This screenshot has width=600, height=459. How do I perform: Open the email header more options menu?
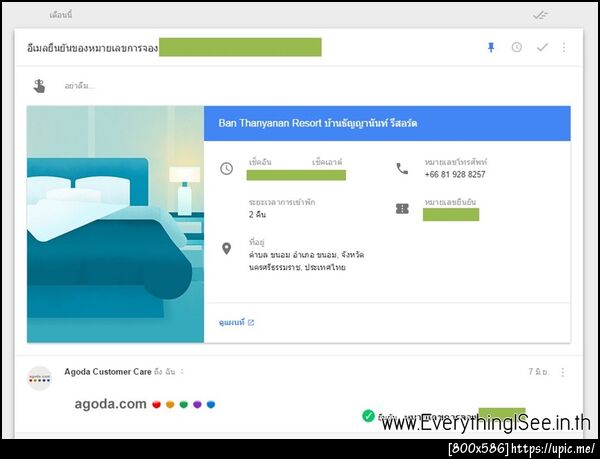564,47
